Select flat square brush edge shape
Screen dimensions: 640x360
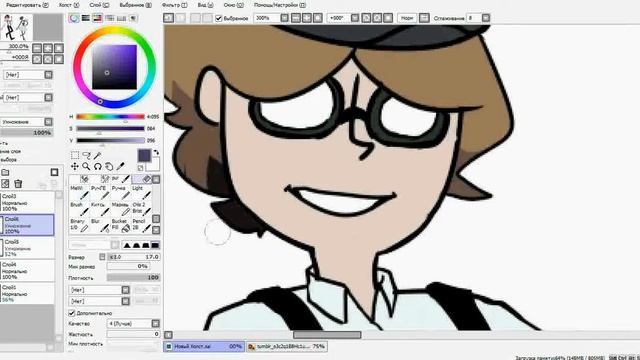(x=155, y=245)
